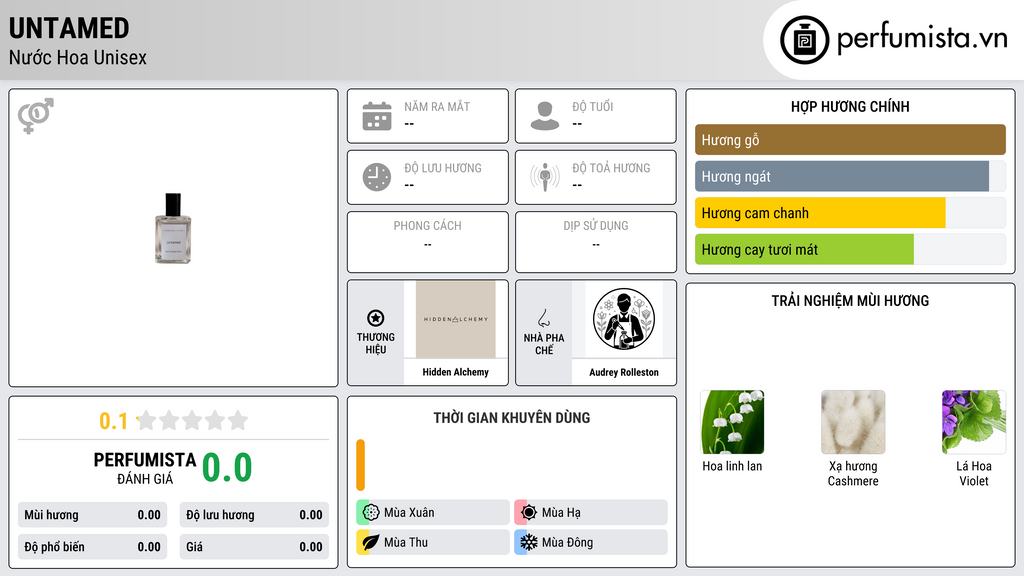1024x576 pixels.
Task: Open the Untamed perfume bottle image
Action: pyautogui.click(x=173, y=229)
